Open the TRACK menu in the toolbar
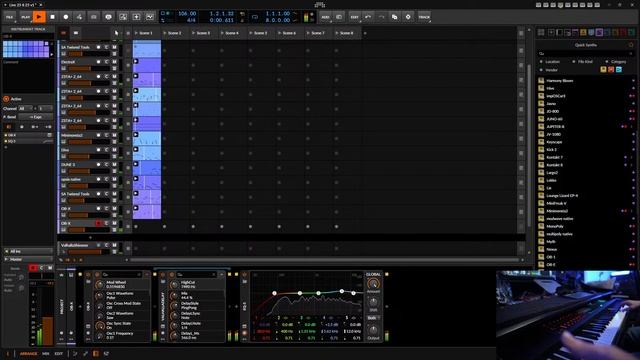Screen dimensions: 640x360 click(424, 17)
